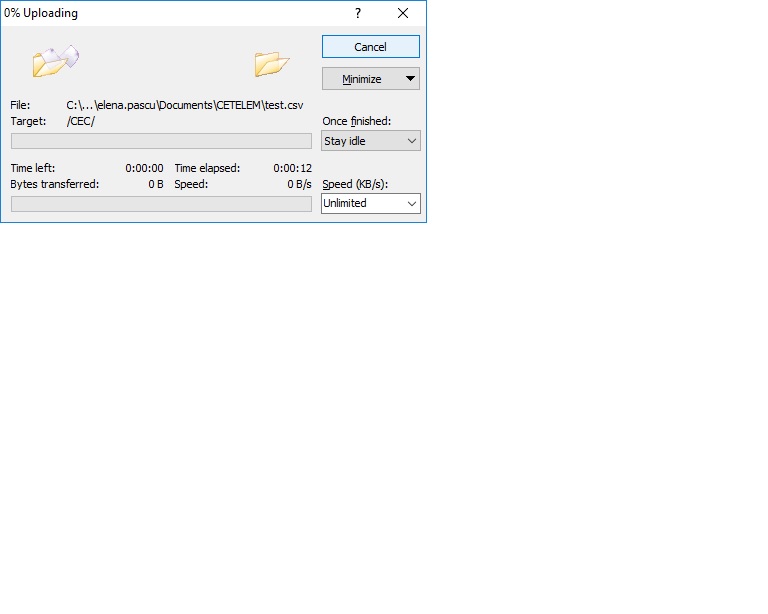Cancel the upload
This screenshot has height=614, width=768.
[x=370, y=47]
